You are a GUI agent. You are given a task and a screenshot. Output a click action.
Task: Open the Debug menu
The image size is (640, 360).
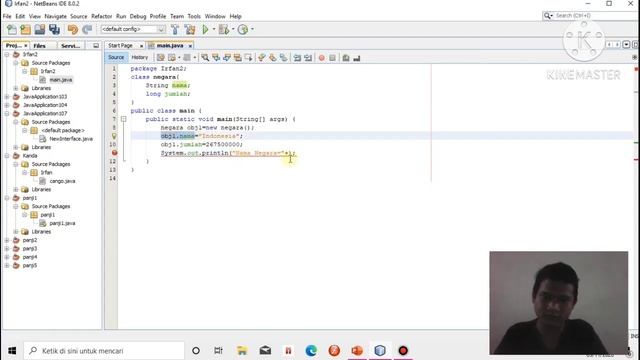coord(138,16)
